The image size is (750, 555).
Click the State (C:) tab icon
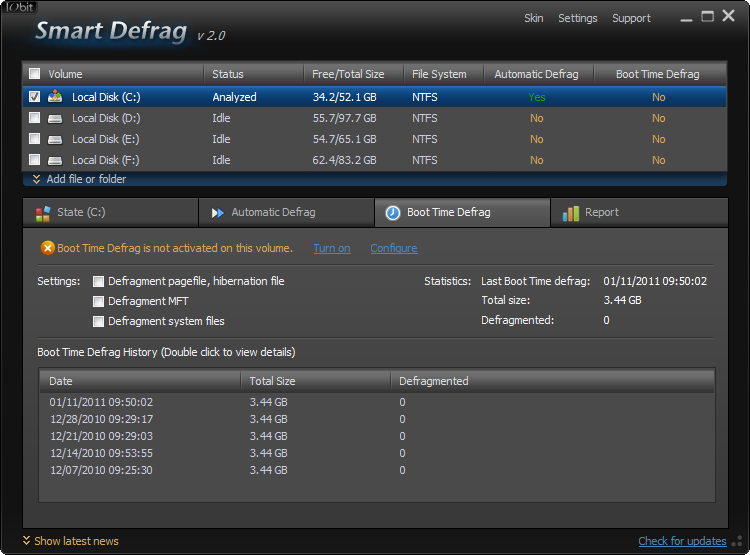(43, 213)
